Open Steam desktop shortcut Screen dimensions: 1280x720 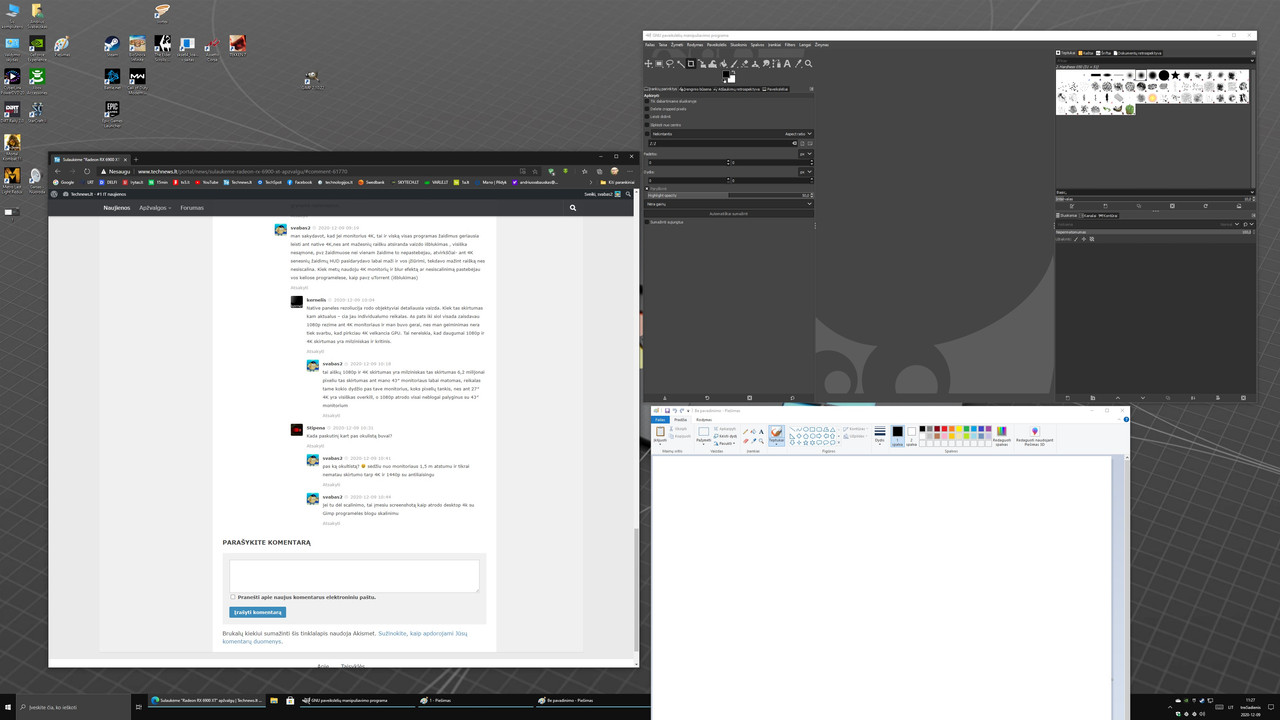pyautogui.click(x=112, y=46)
